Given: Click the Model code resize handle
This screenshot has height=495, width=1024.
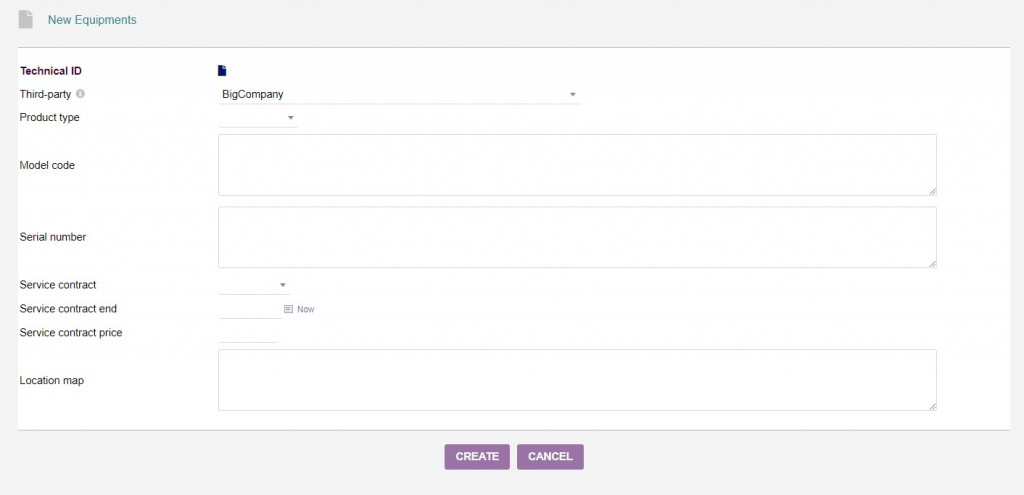Looking at the screenshot, I should tap(932, 191).
